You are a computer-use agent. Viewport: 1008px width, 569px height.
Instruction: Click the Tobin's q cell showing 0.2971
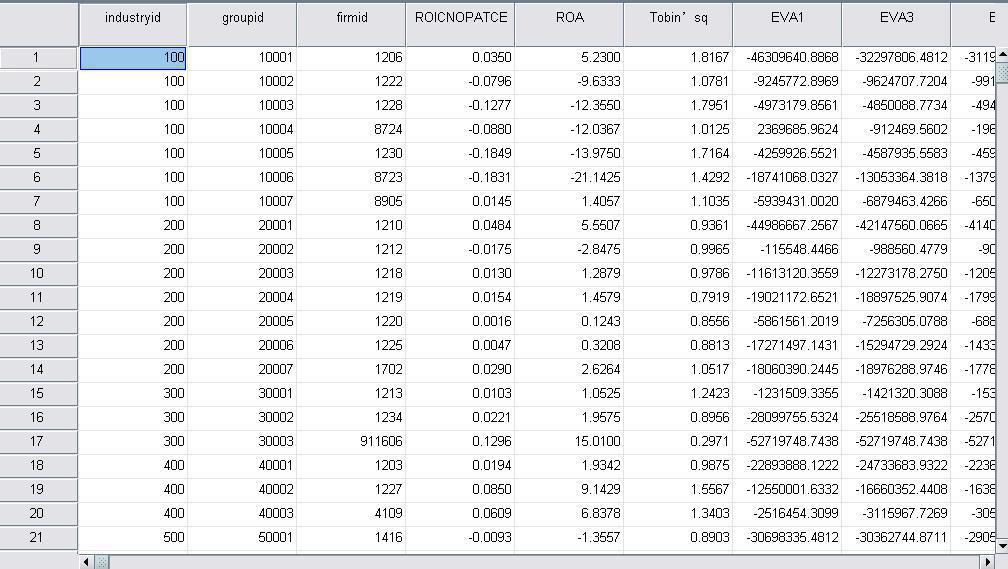tap(677, 441)
